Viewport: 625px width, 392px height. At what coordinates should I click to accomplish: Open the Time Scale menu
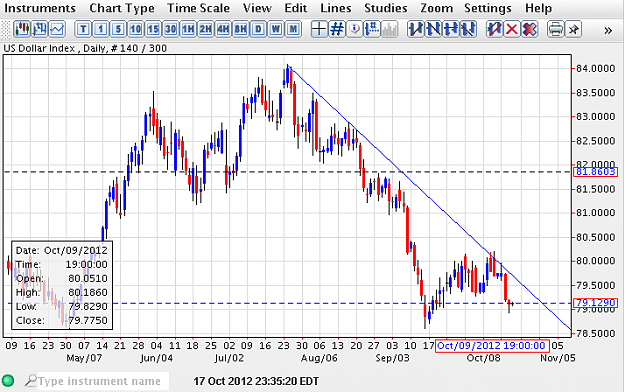point(198,8)
